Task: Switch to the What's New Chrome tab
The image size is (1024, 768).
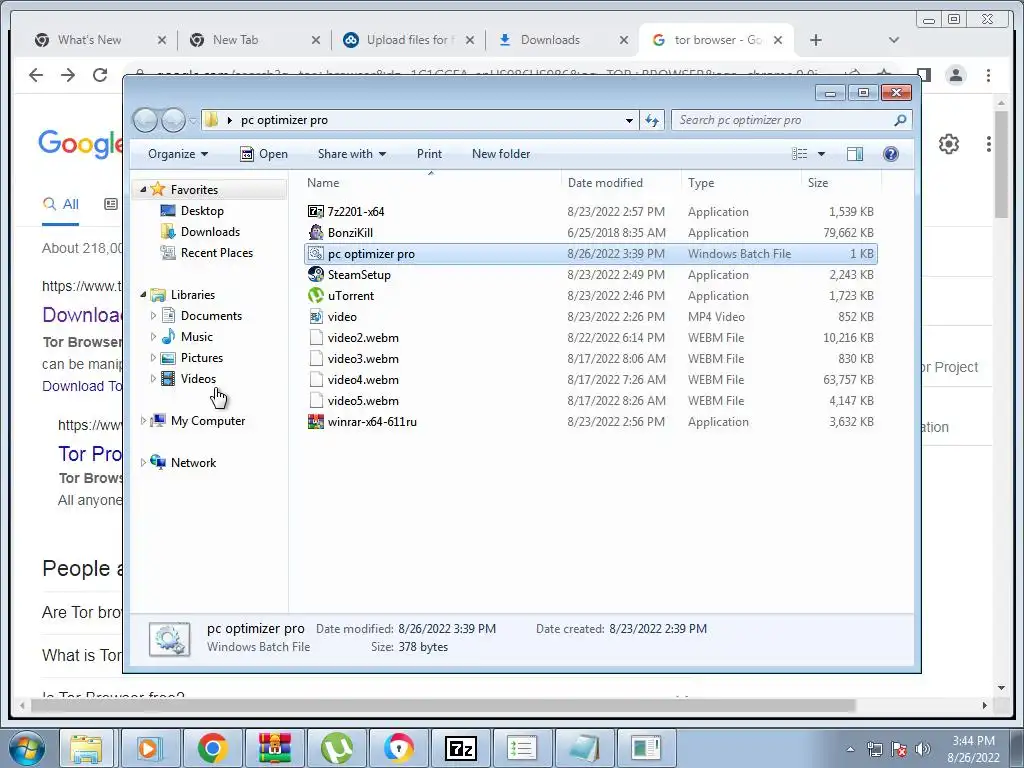Action: click(101, 40)
